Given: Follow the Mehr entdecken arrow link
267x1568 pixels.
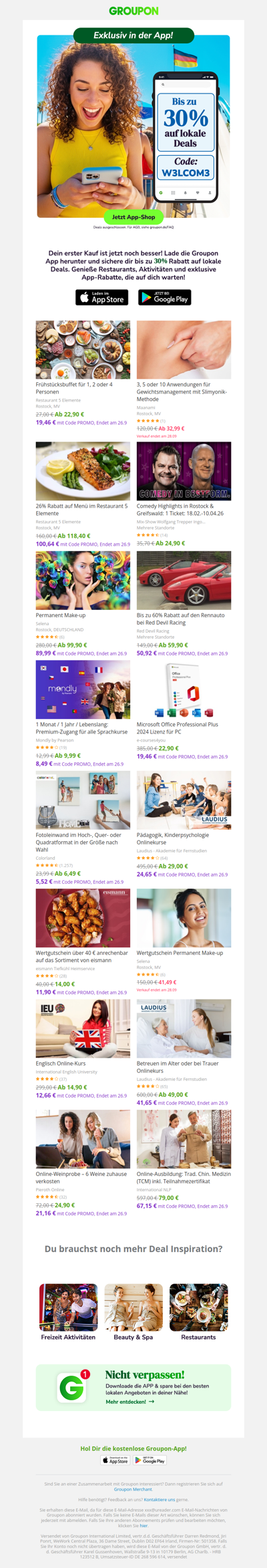Looking at the screenshot, I should point(130,1402).
